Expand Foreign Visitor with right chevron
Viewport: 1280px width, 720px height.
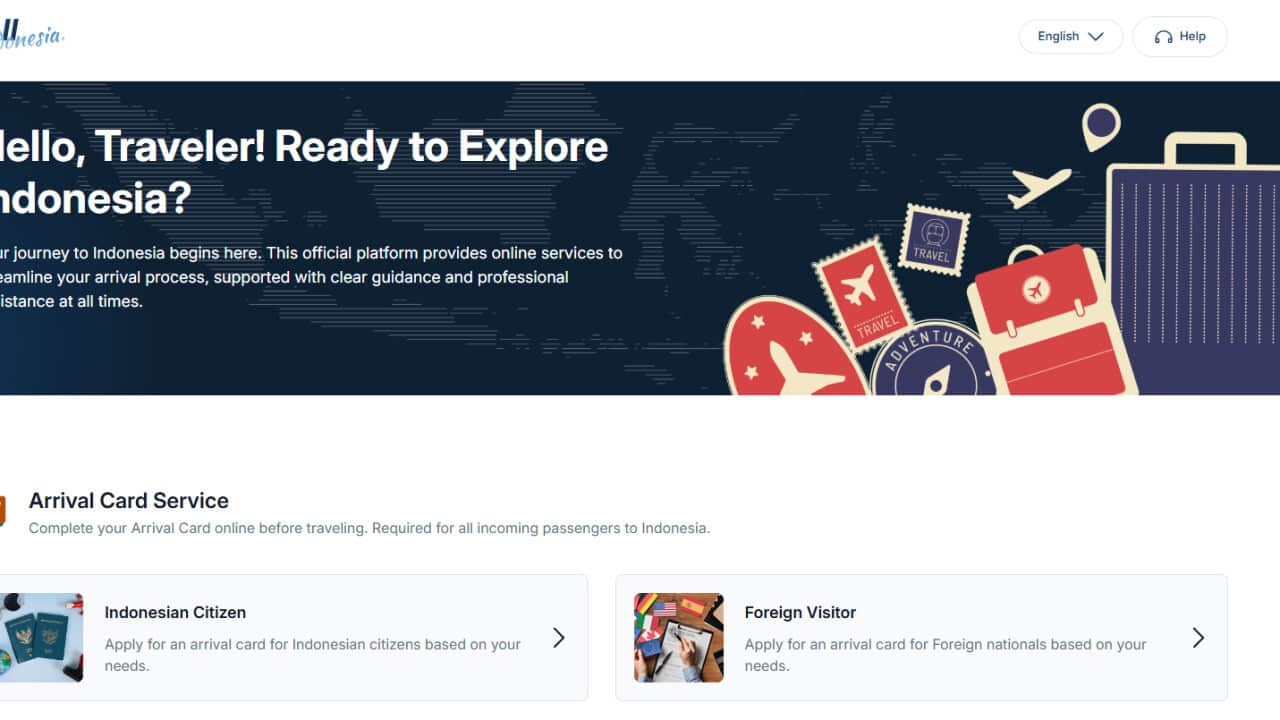[x=1198, y=638]
